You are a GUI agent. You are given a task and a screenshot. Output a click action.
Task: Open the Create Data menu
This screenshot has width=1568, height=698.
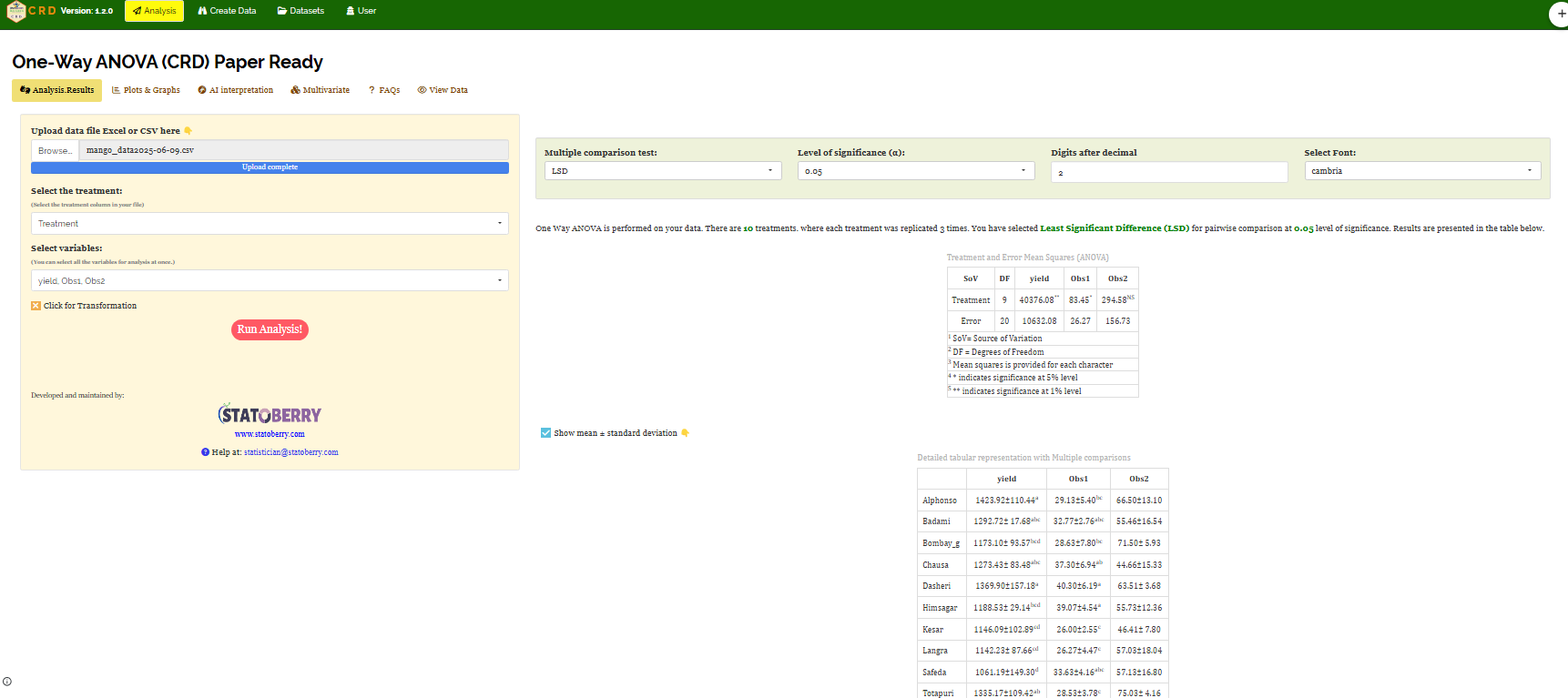click(x=227, y=11)
